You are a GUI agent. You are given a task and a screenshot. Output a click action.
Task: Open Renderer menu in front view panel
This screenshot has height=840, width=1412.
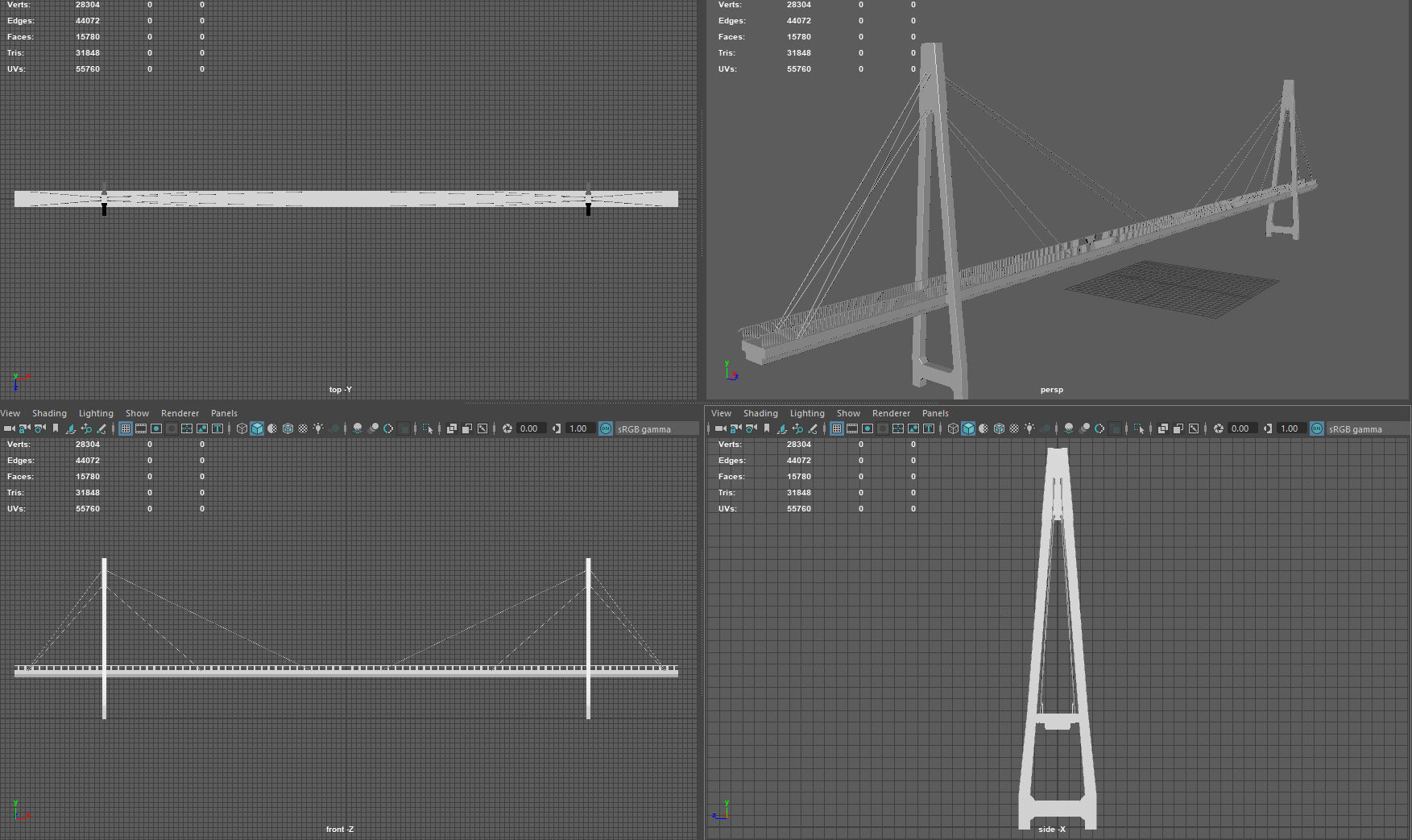coord(180,413)
